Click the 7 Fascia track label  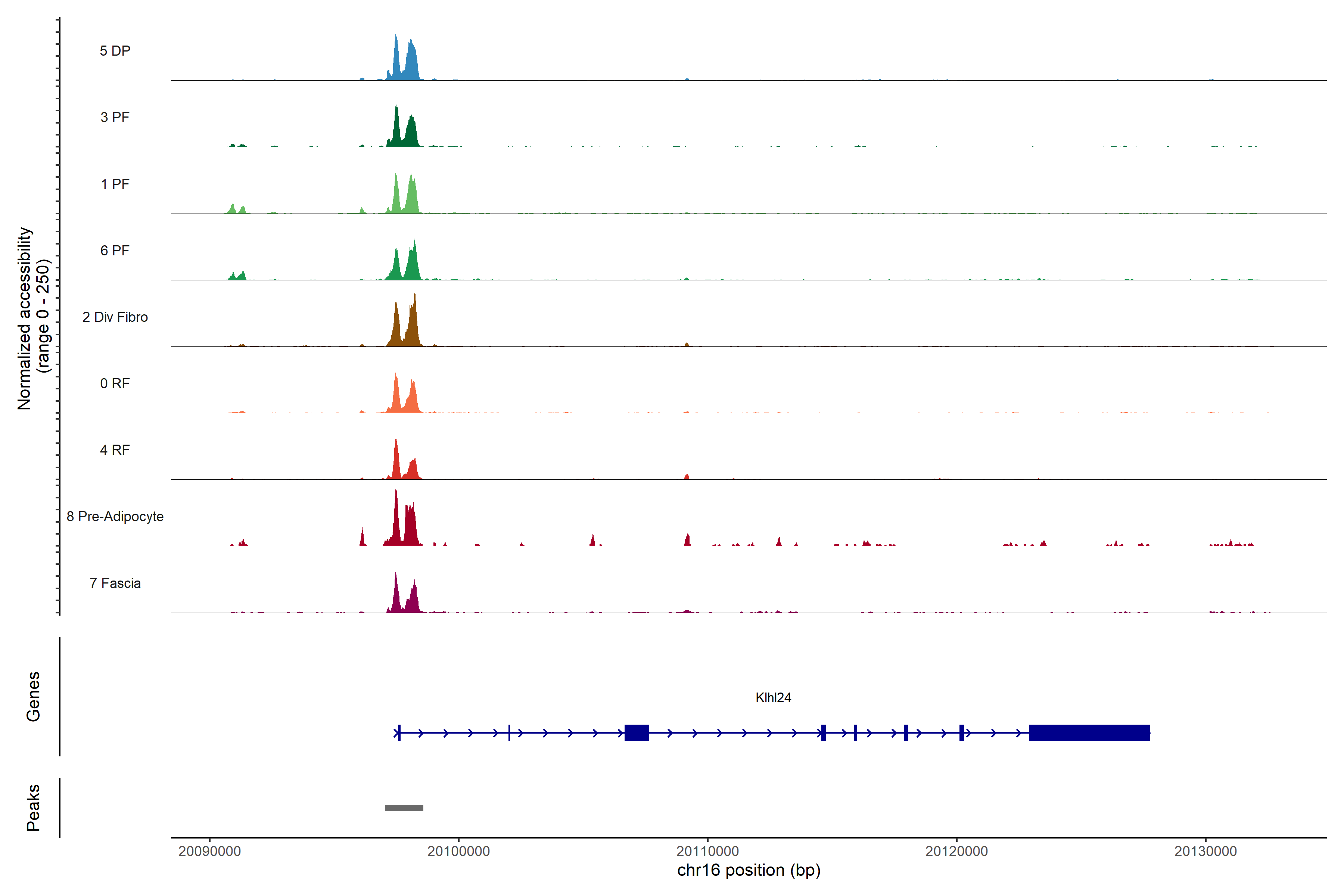click(115, 583)
